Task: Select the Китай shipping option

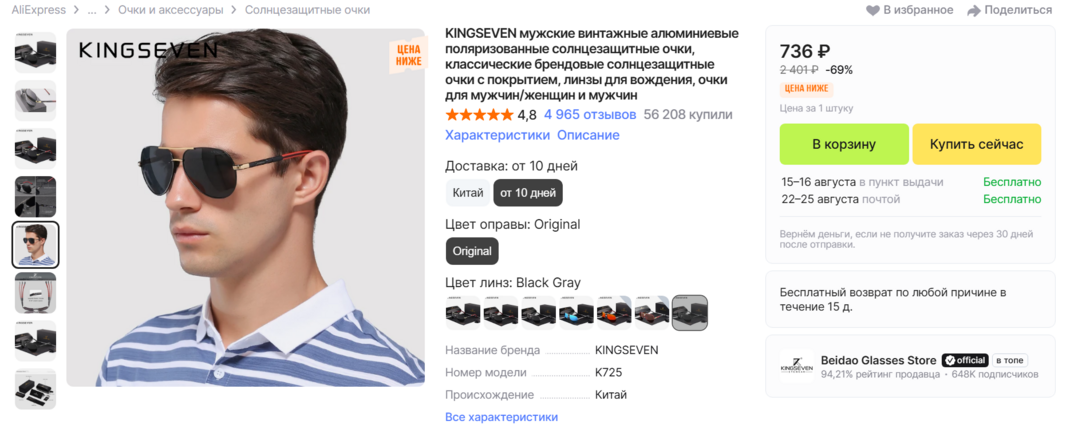Action: coord(468,193)
